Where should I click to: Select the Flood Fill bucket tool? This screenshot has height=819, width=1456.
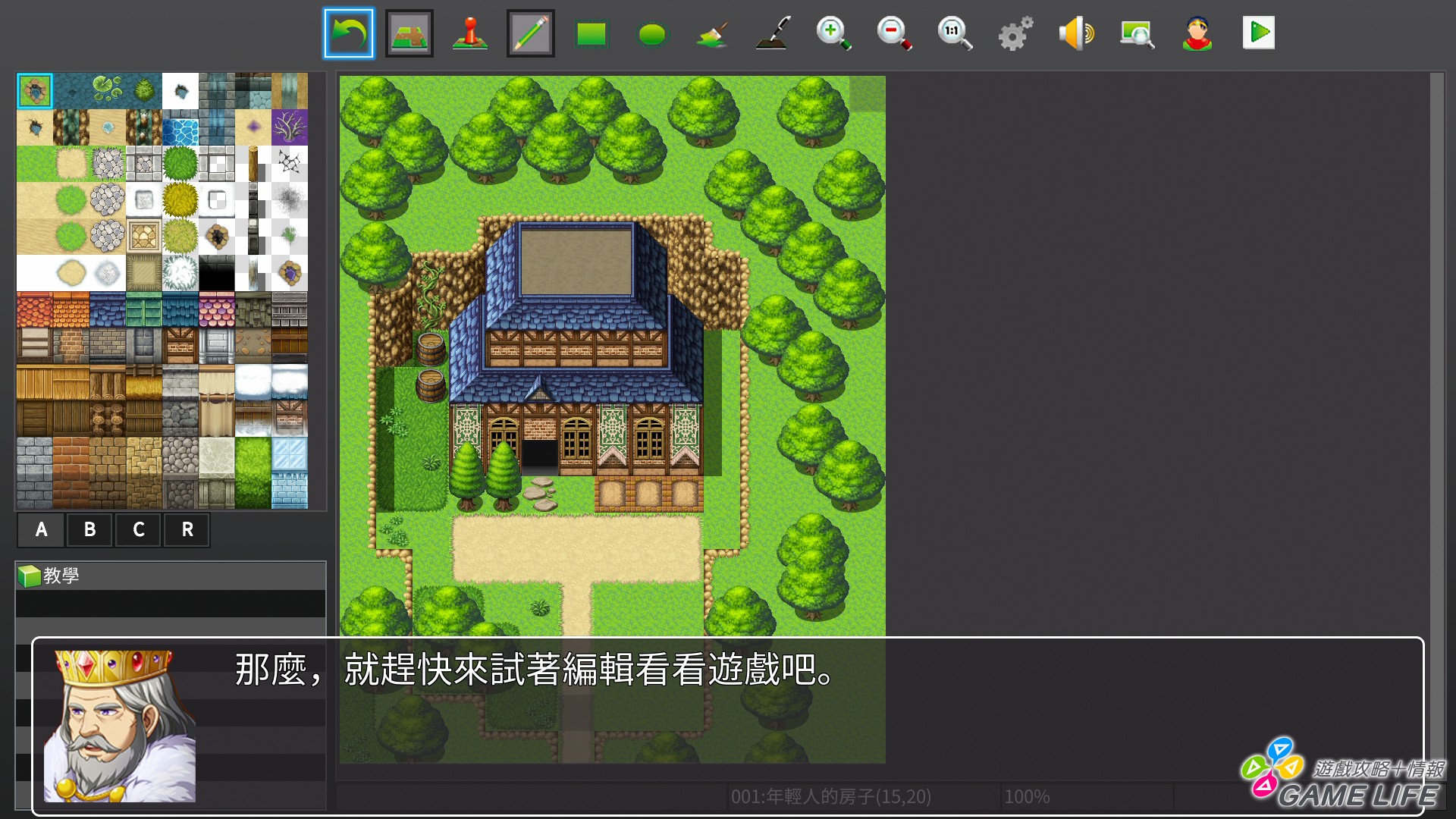pyautogui.click(x=713, y=33)
